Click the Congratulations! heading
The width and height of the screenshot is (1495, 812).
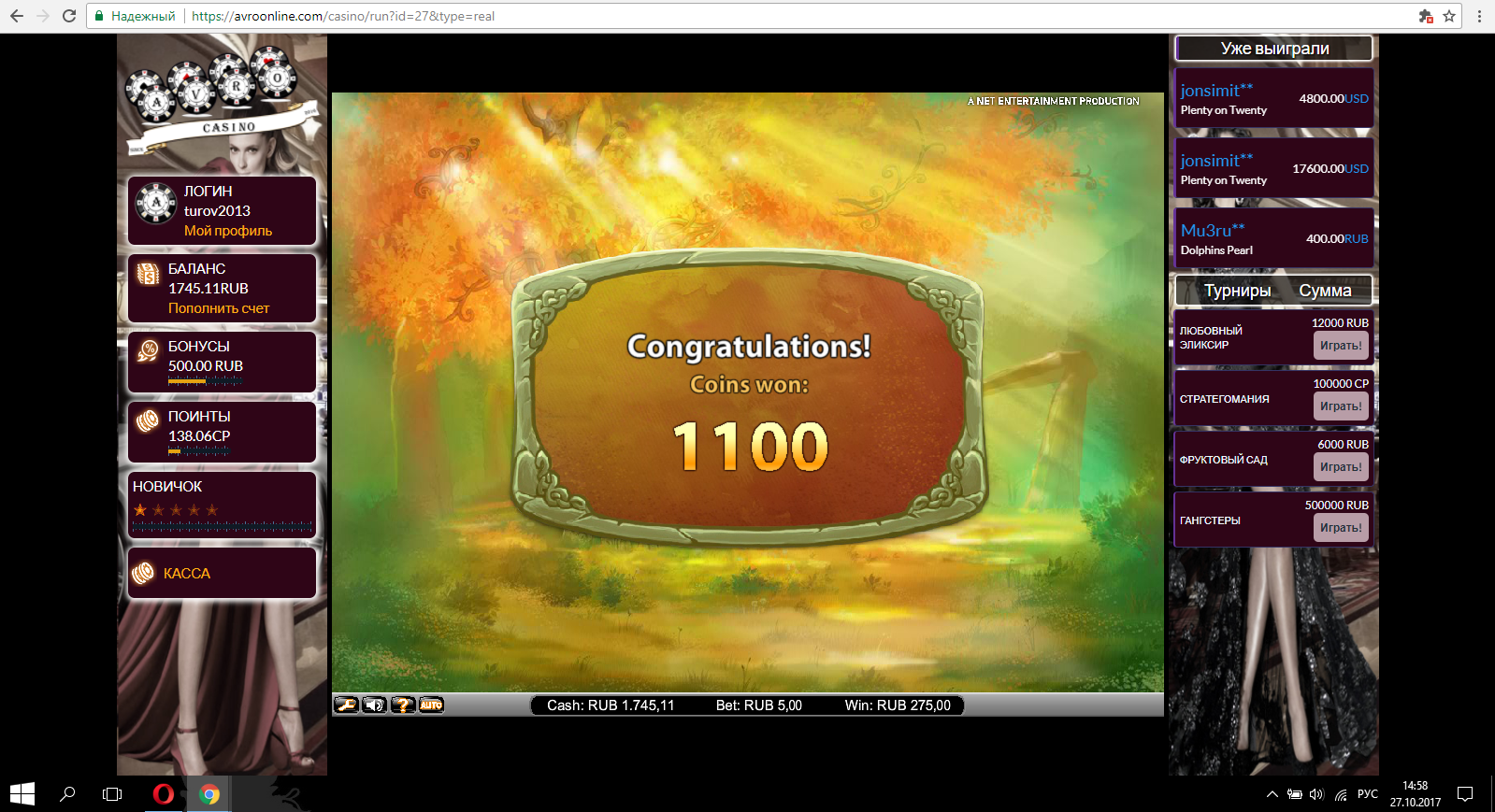[x=749, y=347]
